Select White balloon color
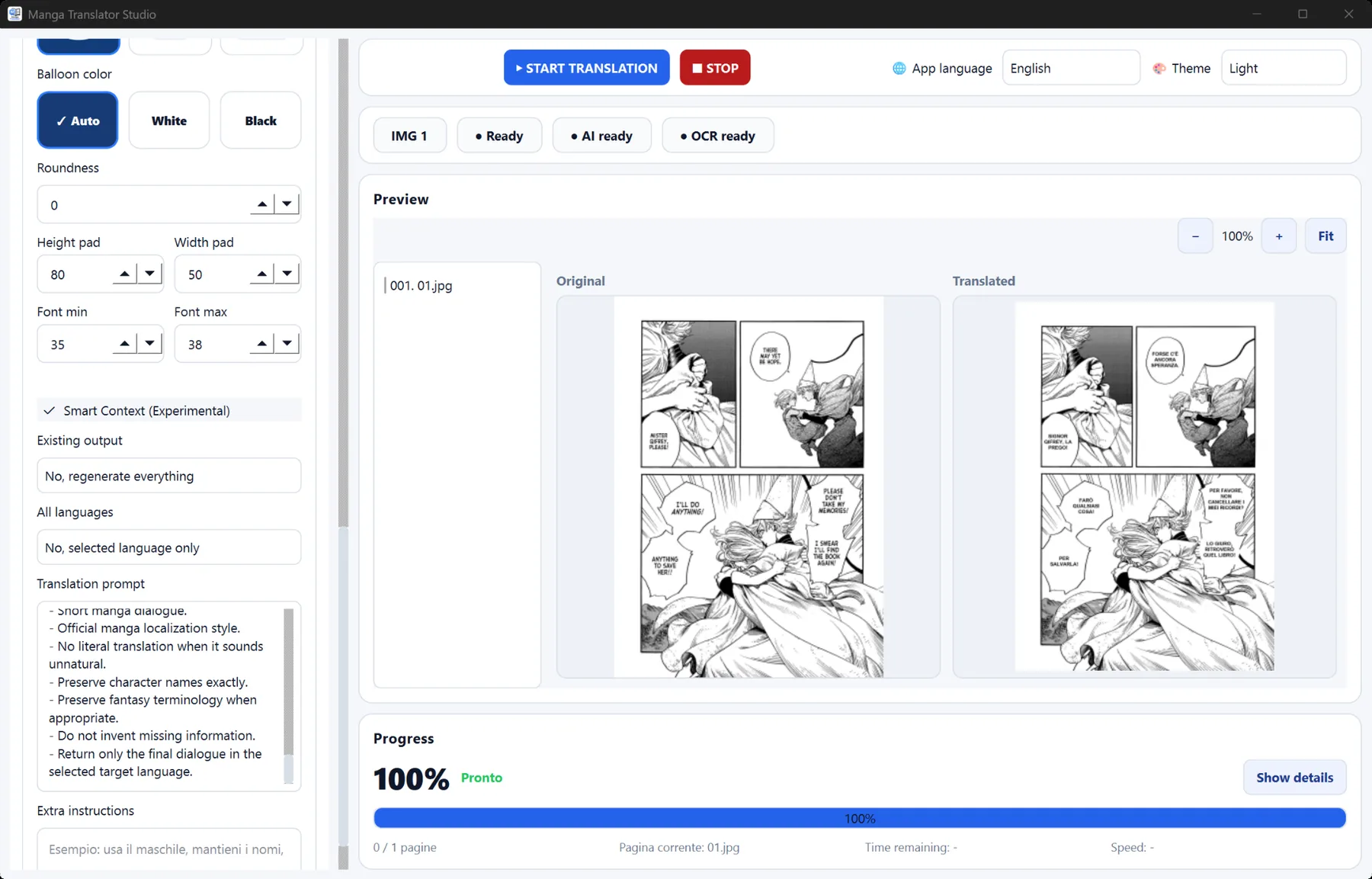 point(169,120)
